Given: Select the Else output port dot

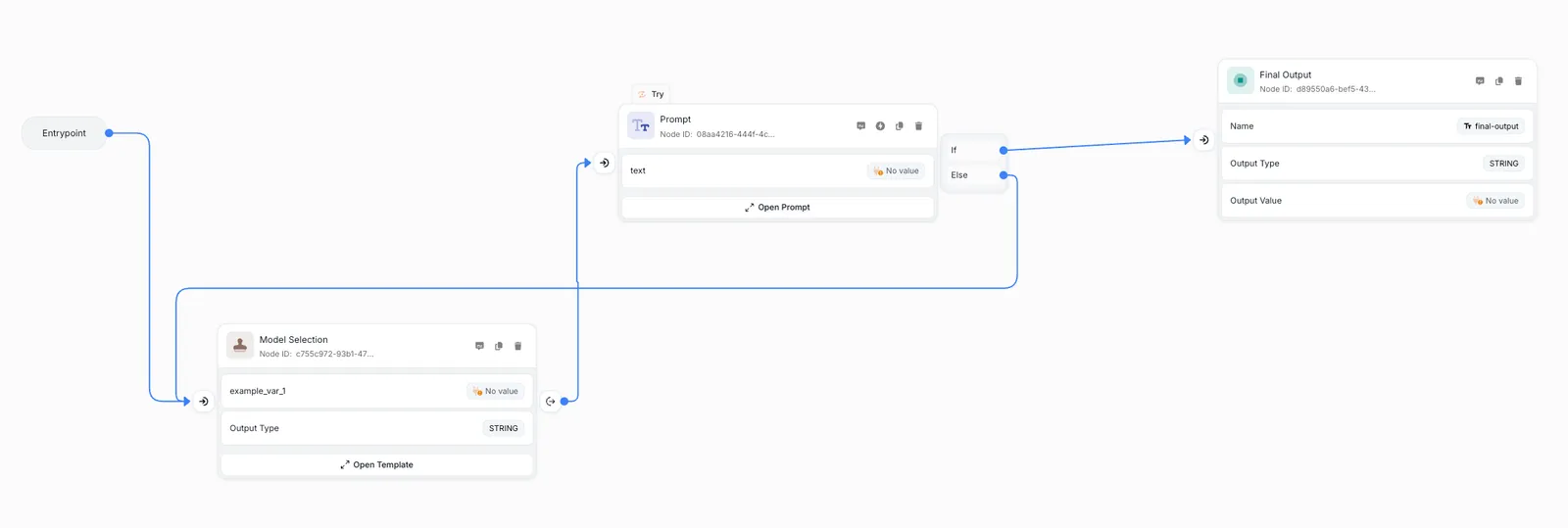Looking at the screenshot, I should pos(1004,175).
